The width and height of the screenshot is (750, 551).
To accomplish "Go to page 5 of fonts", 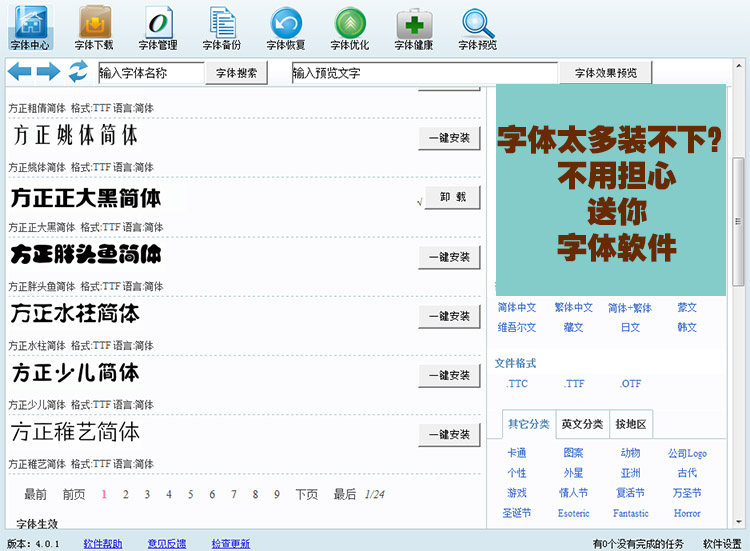I will click(190, 494).
